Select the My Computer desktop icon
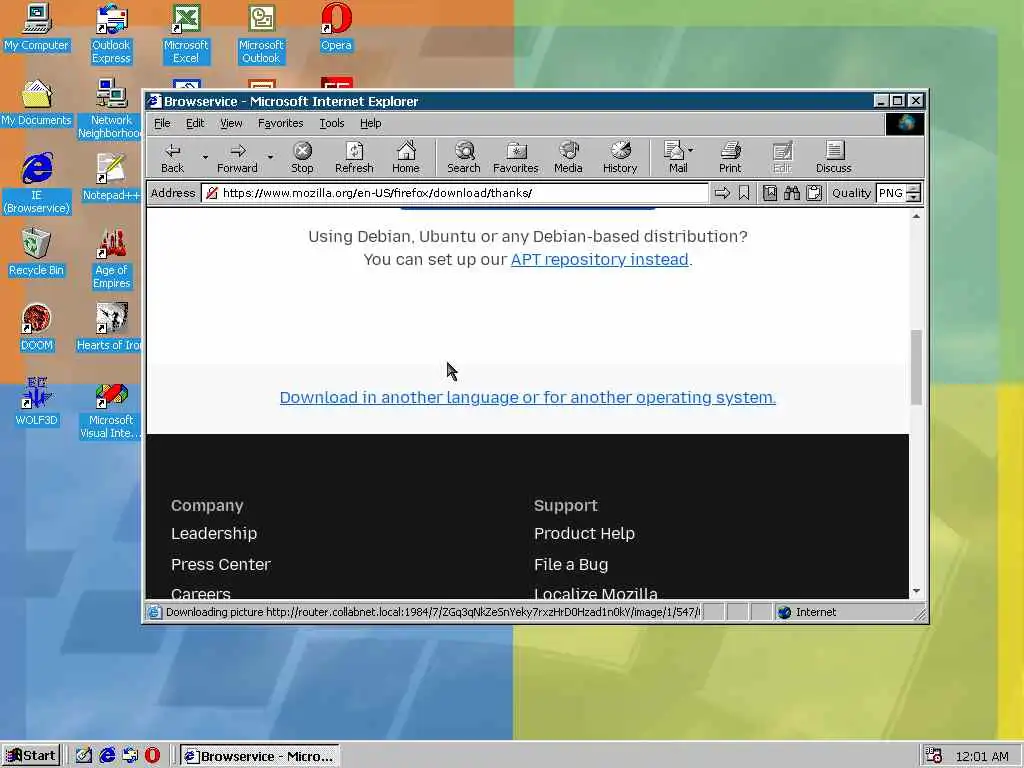1024x768 pixels. click(36, 28)
